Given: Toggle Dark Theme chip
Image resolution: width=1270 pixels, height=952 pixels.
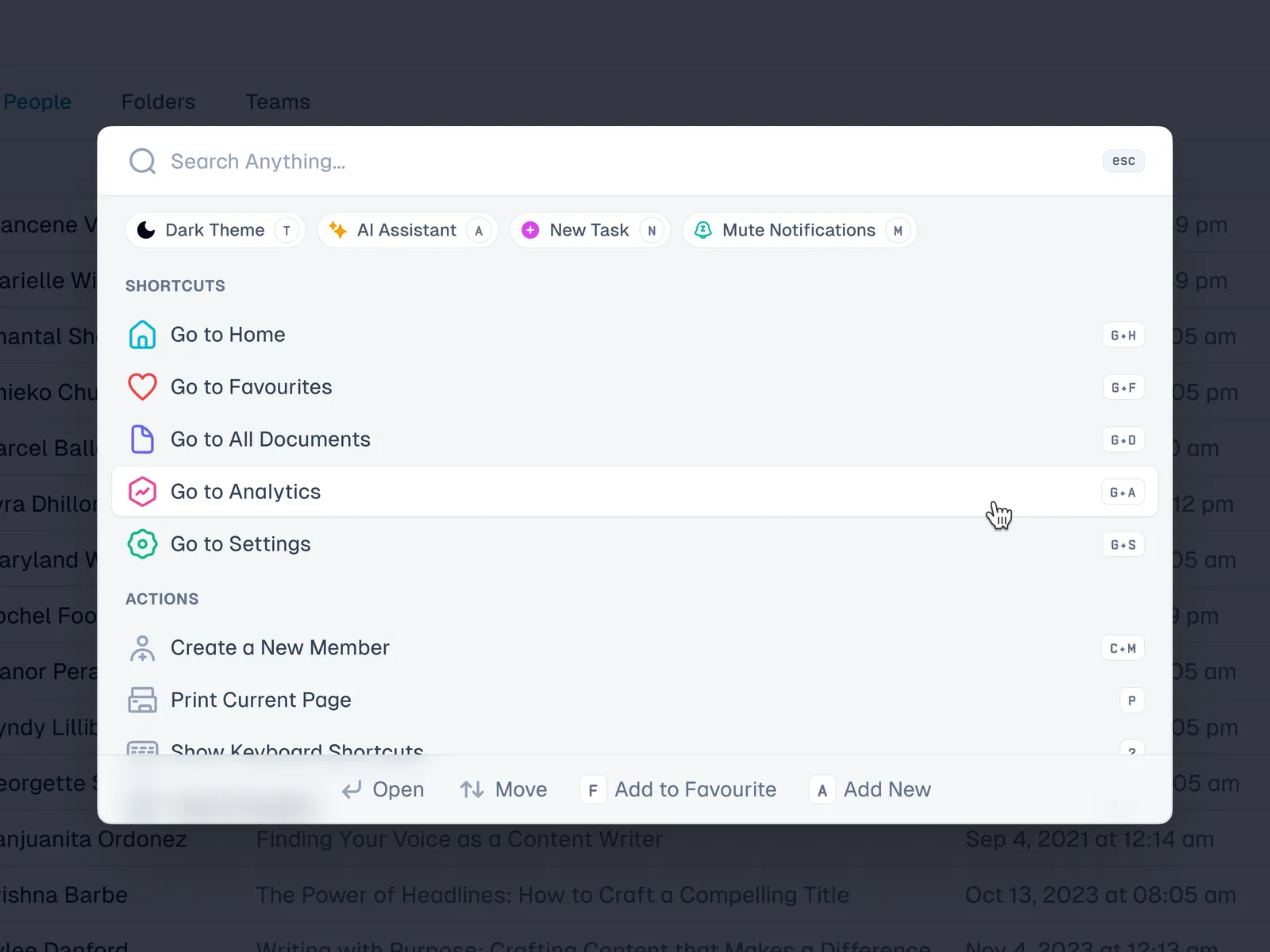Looking at the screenshot, I should [215, 230].
